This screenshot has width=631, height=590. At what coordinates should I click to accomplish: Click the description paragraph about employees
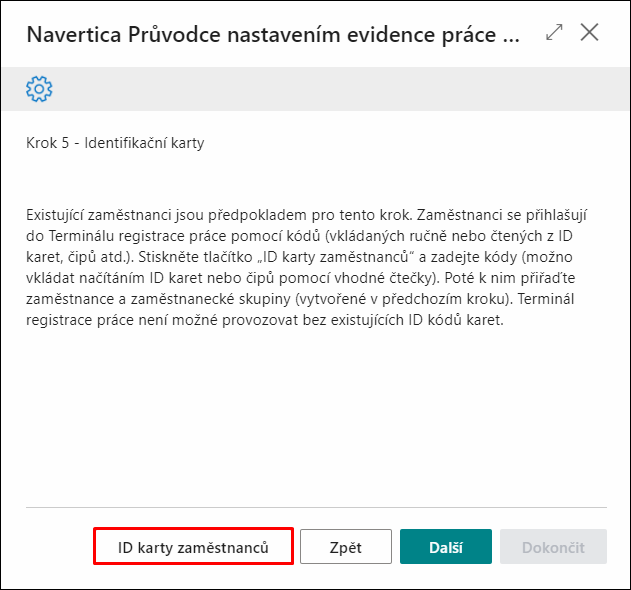click(x=306, y=267)
